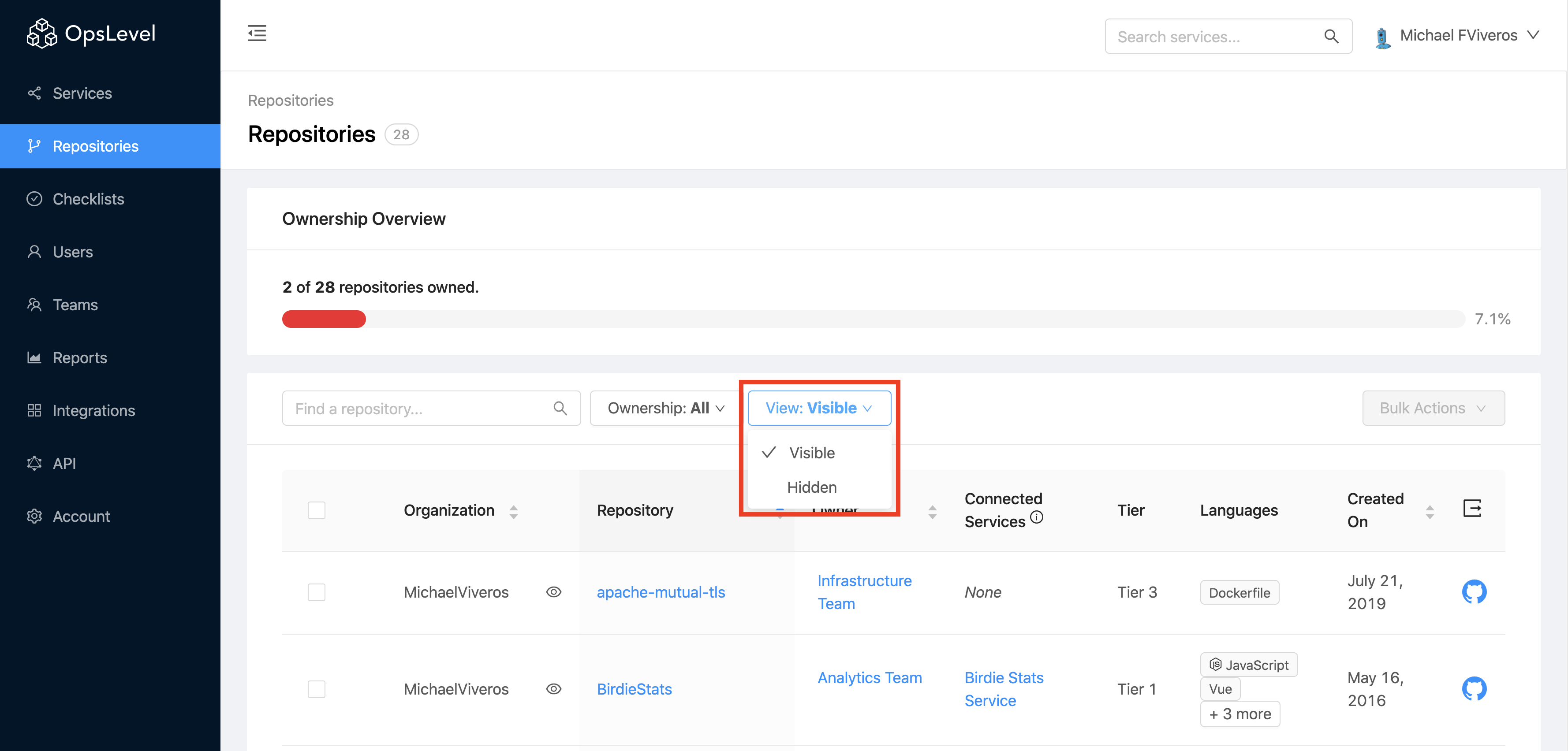Click the 7.1% ownership percentage
Screen dimensions: 1568x751
pyautogui.click(x=1493, y=319)
